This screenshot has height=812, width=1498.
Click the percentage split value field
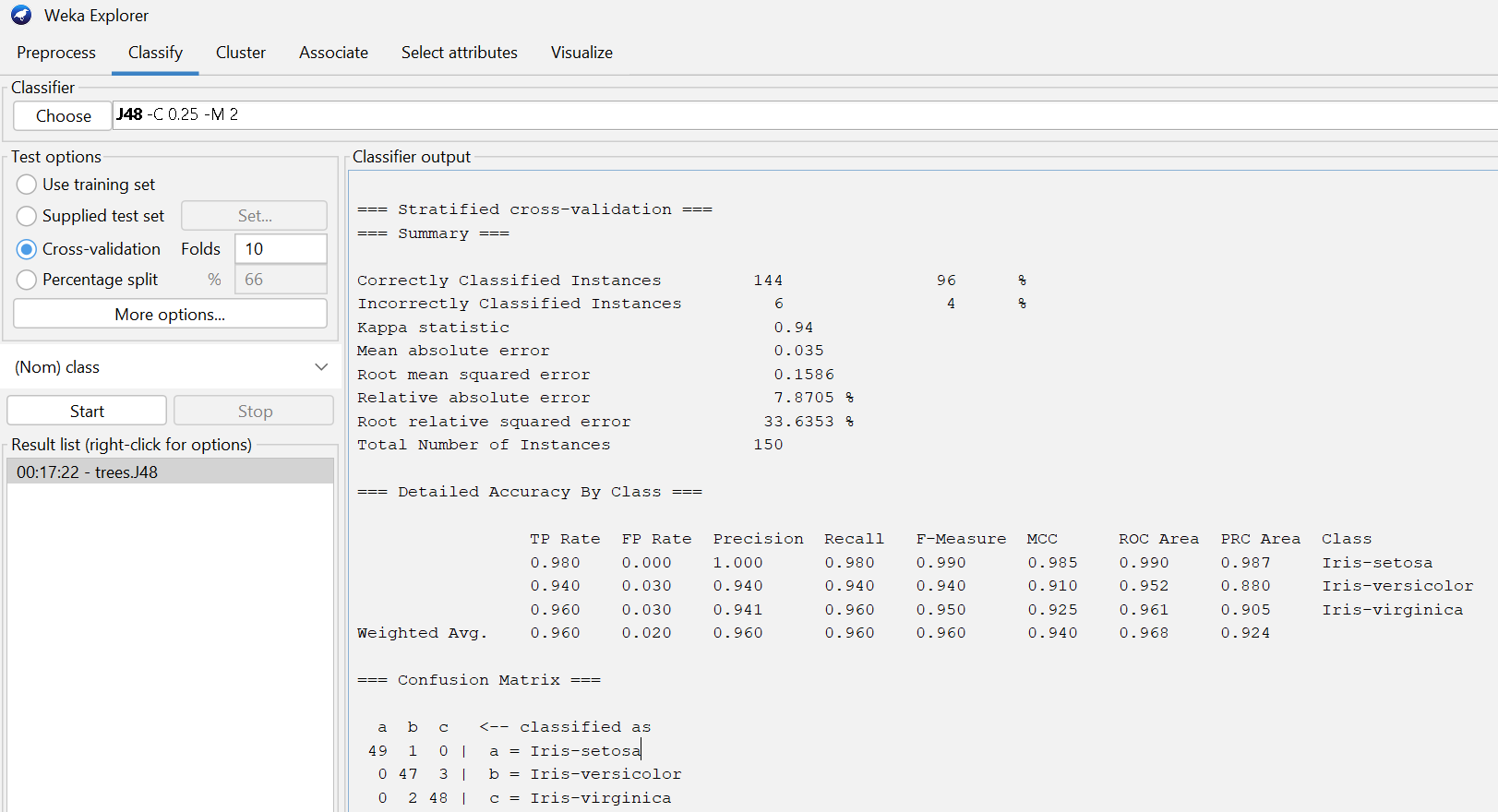281,280
